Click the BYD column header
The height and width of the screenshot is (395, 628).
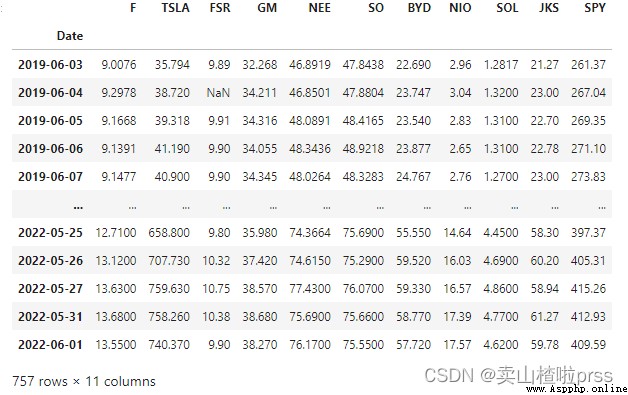[419, 8]
